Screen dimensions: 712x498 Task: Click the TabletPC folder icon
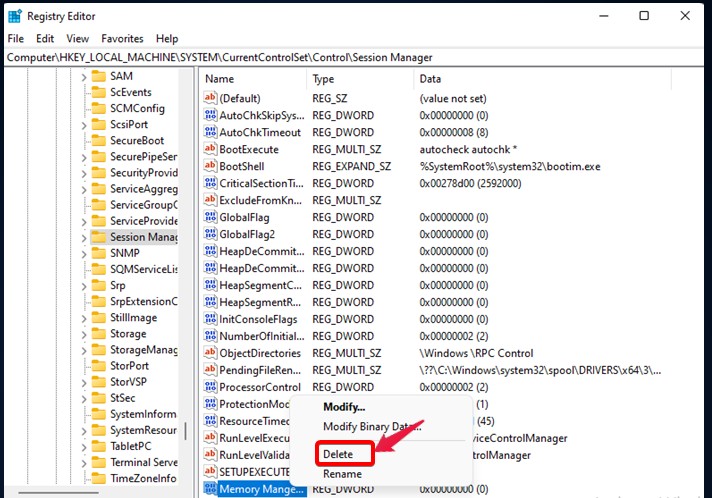coord(98,446)
